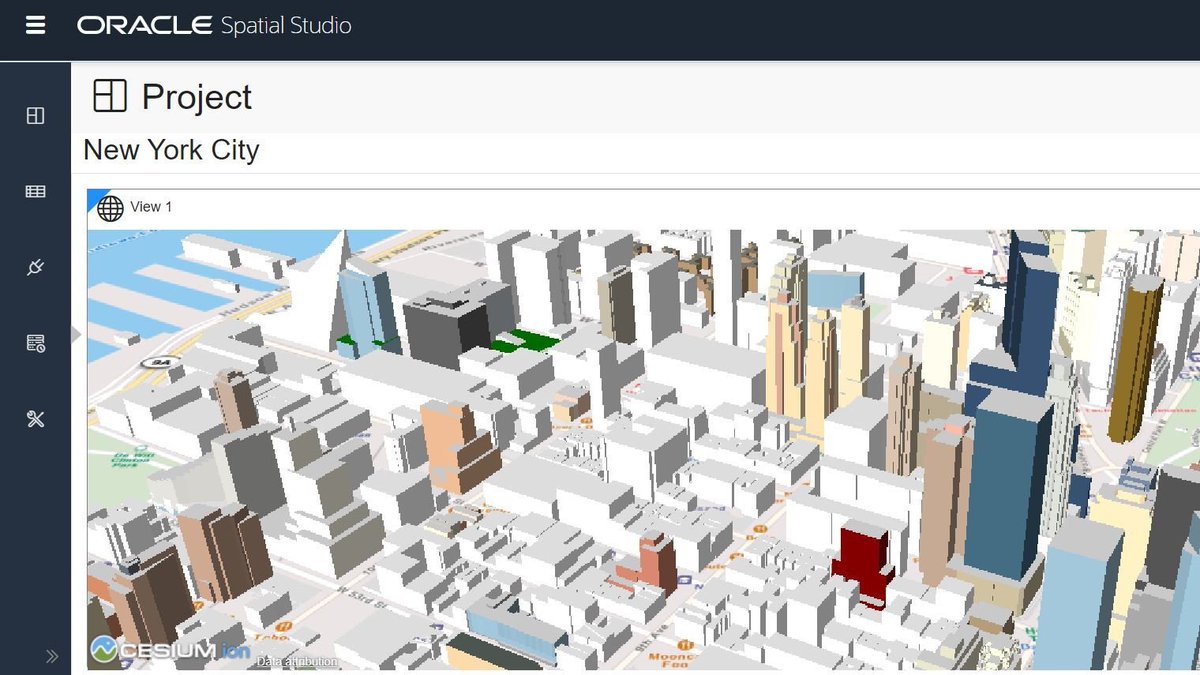Viewport: 1200px width, 675px height.
Task: Open the hamburger navigation menu
Action: pyautogui.click(x=35, y=25)
